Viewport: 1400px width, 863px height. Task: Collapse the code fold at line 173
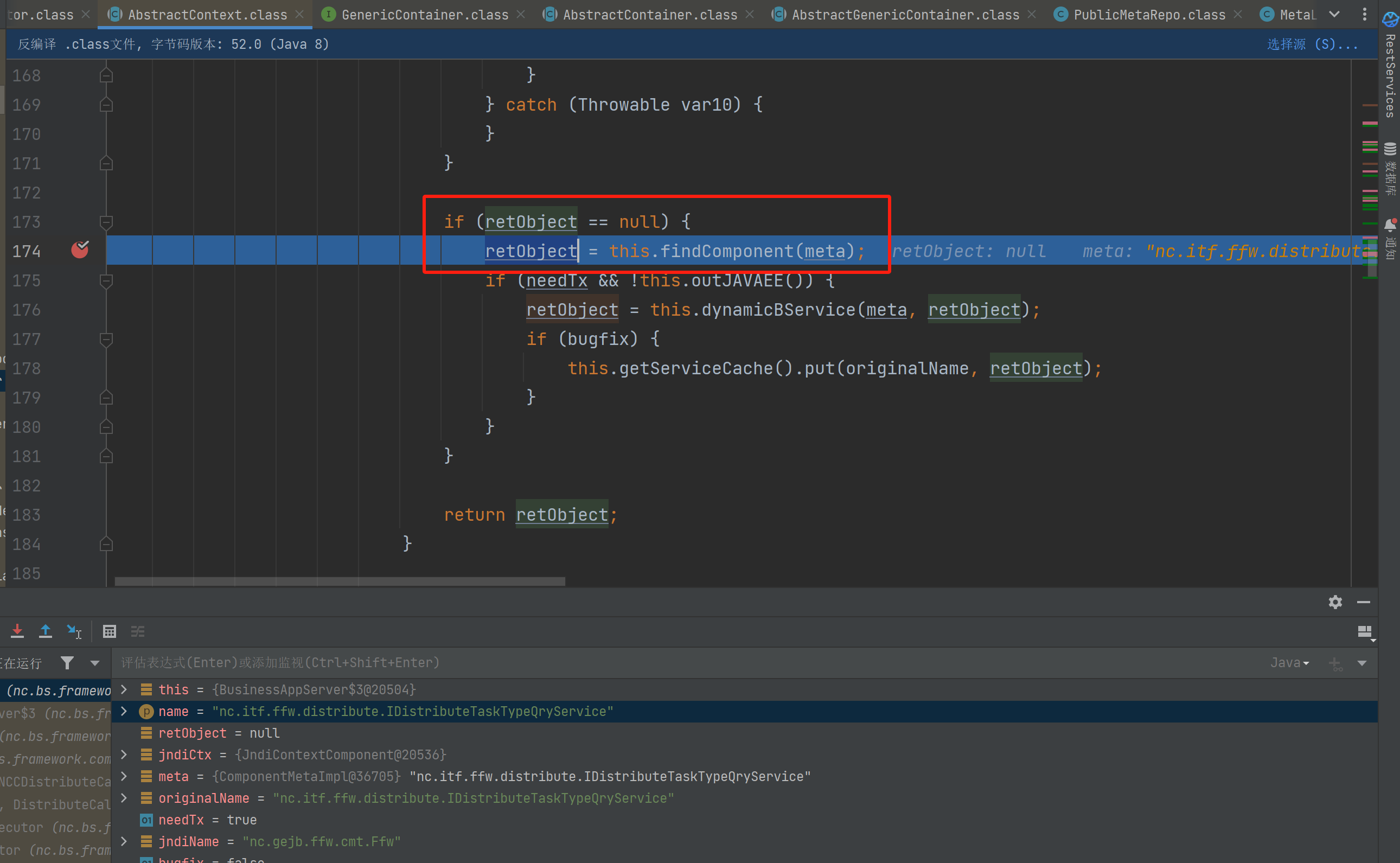click(x=106, y=221)
